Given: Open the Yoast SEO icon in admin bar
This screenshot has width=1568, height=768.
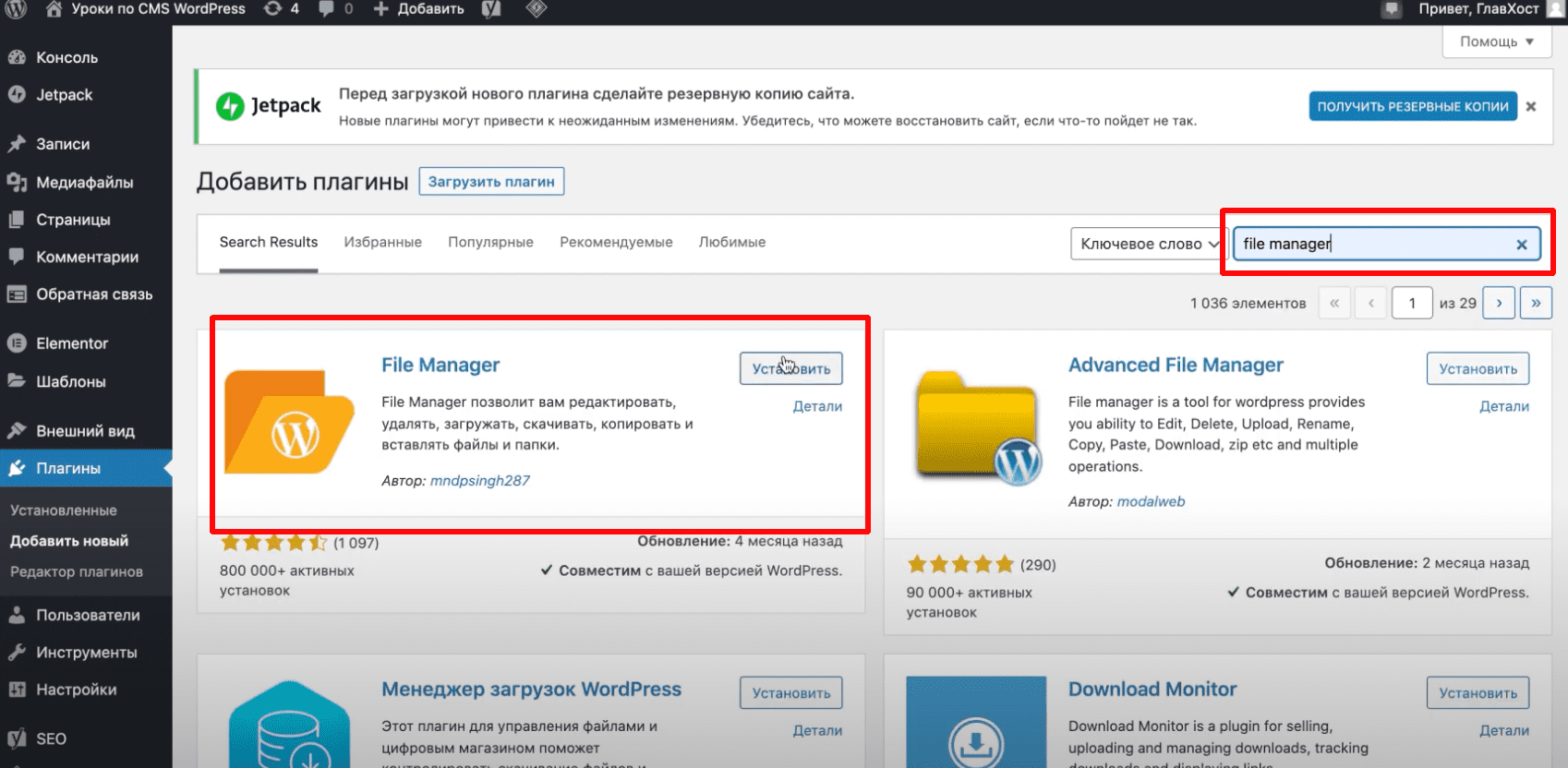Looking at the screenshot, I should tap(491, 9).
